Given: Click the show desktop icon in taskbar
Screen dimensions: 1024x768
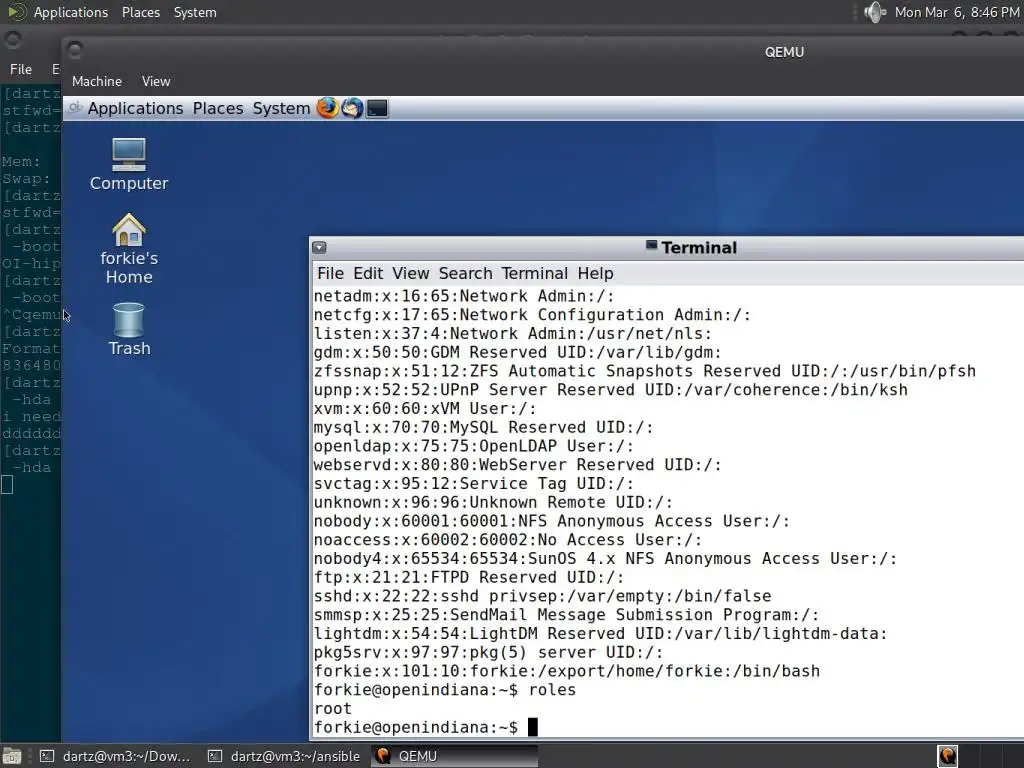Looking at the screenshot, I should [12, 756].
